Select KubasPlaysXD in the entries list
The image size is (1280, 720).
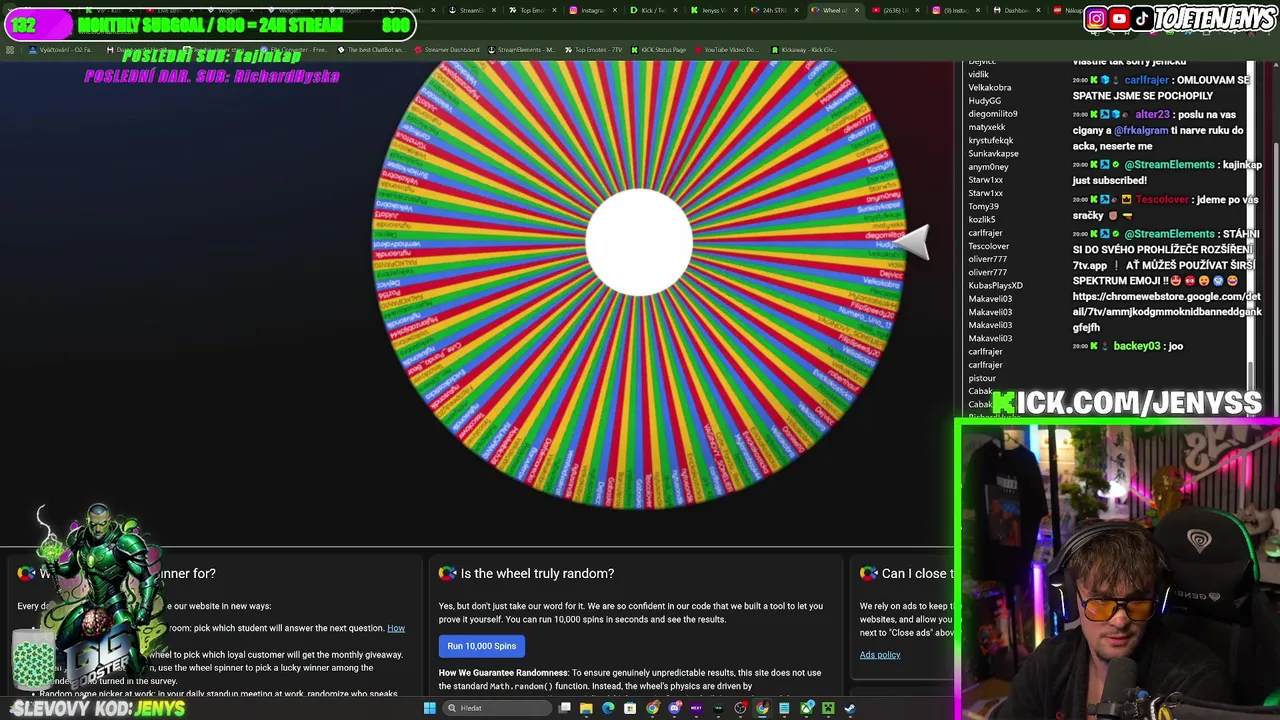click(x=995, y=286)
